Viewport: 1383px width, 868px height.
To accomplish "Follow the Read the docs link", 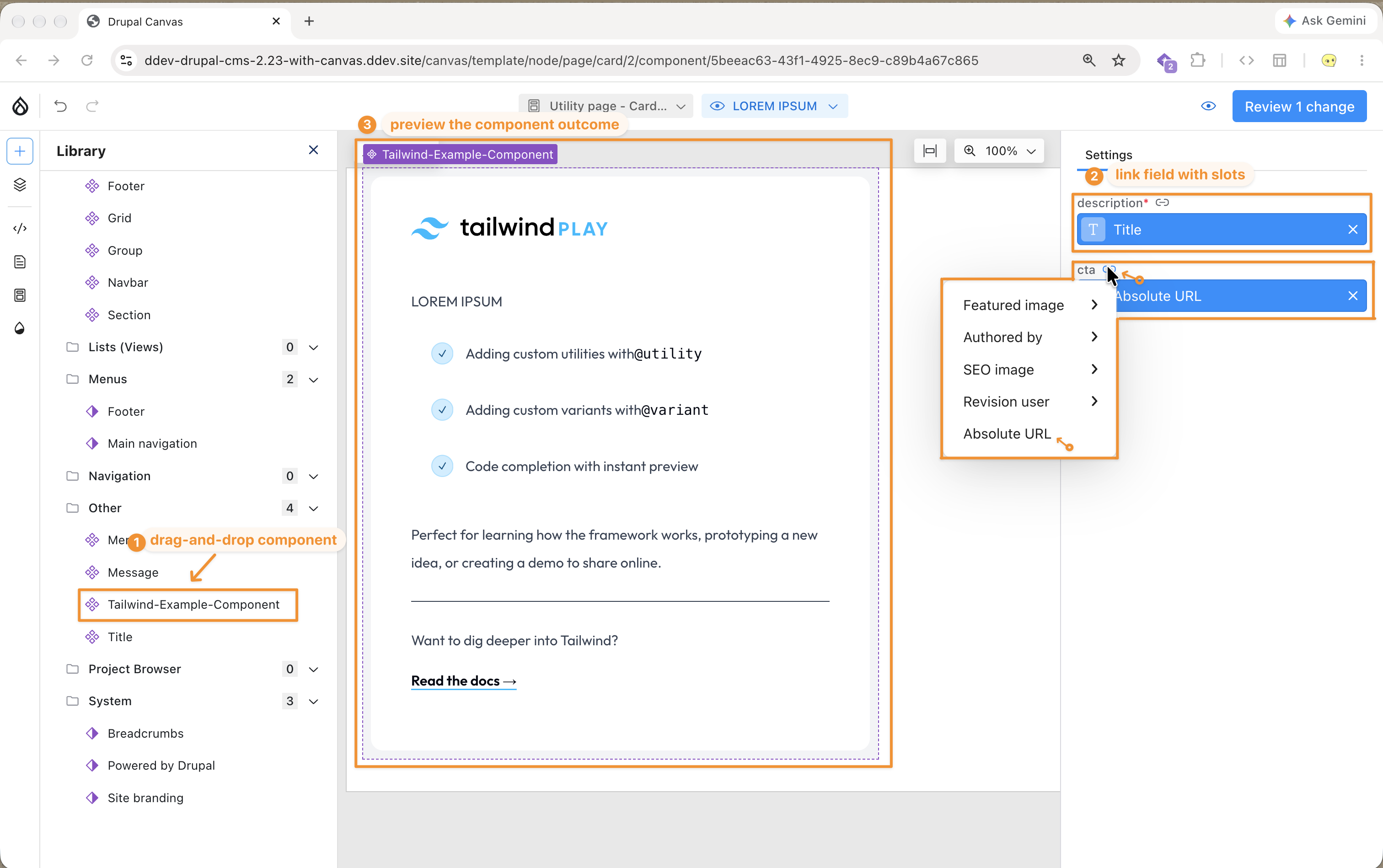I will point(464,681).
